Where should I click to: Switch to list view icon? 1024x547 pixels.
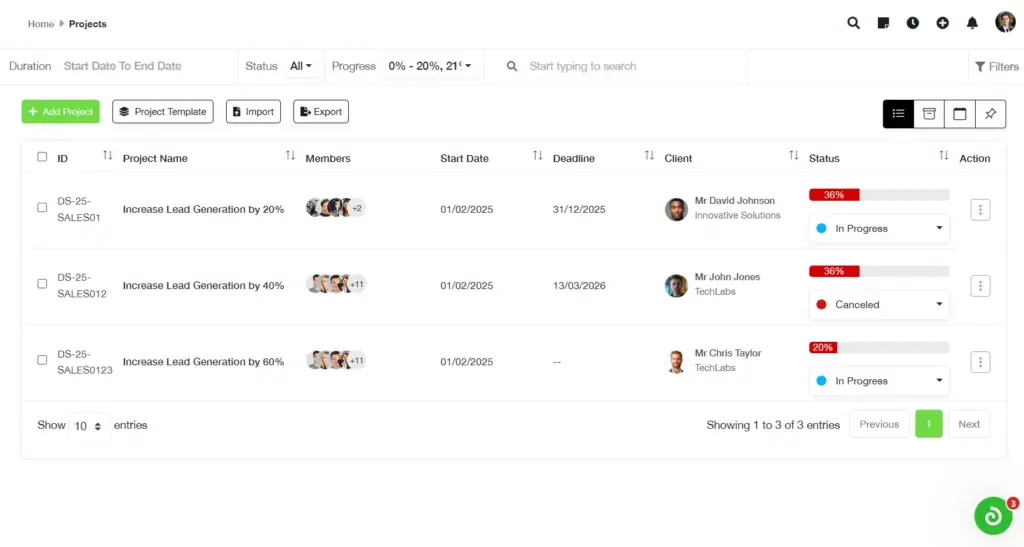[x=898, y=114]
